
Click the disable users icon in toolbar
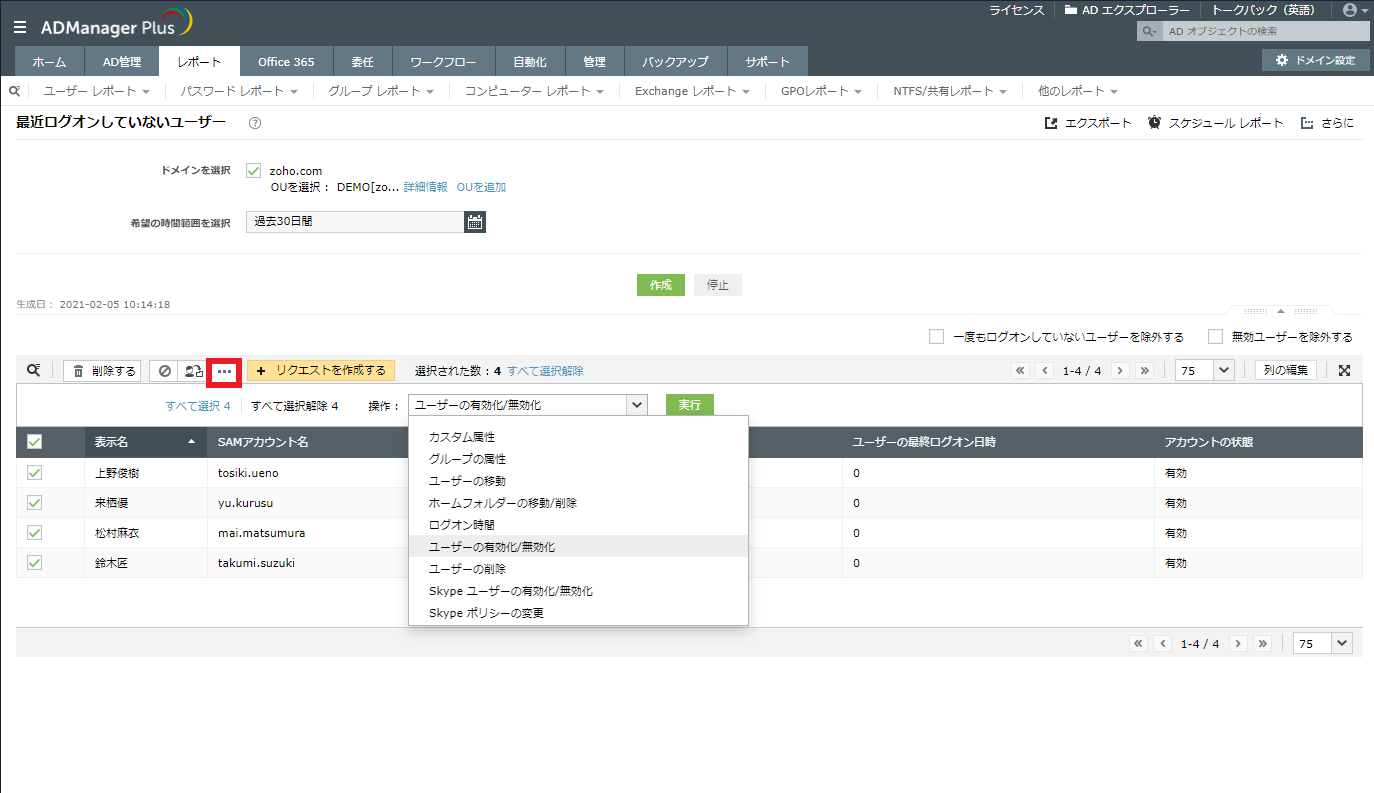pyautogui.click(x=165, y=371)
